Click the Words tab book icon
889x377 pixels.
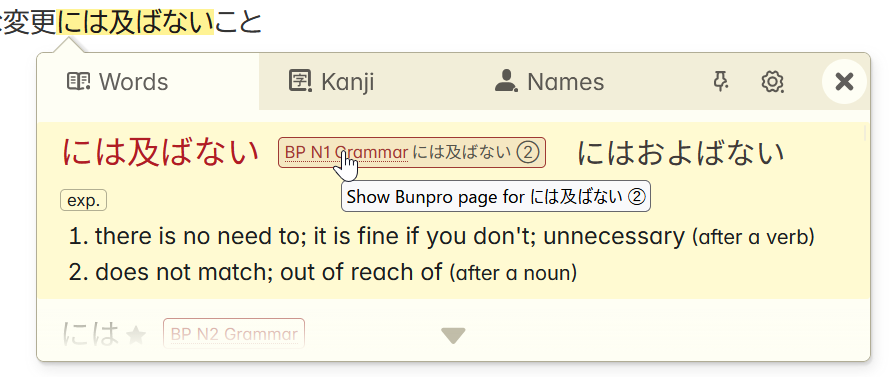(79, 82)
